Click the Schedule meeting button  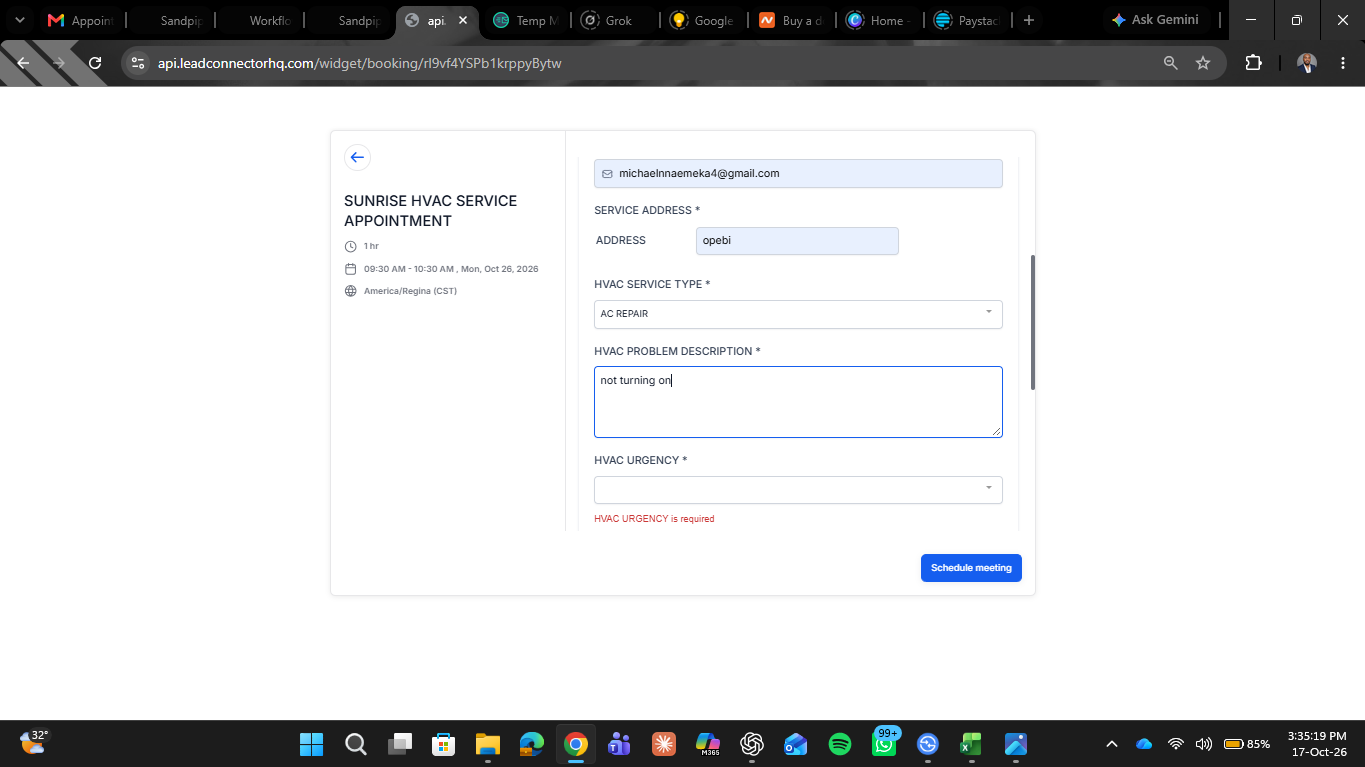[971, 568]
